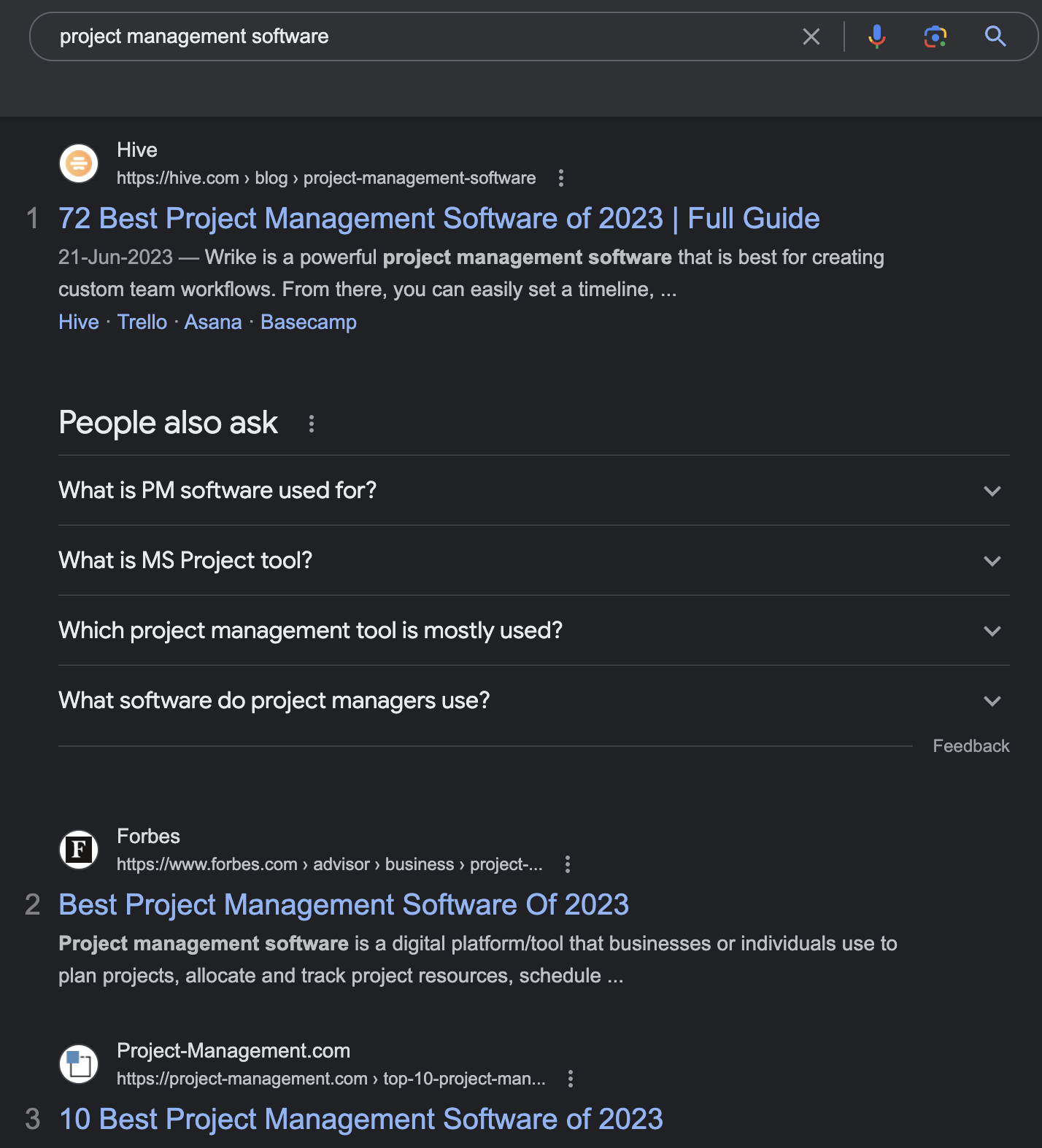The width and height of the screenshot is (1042, 1148).
Task: Click the "21-Jun-2023" date in Hive snippet
Action: tap(115, 257)
